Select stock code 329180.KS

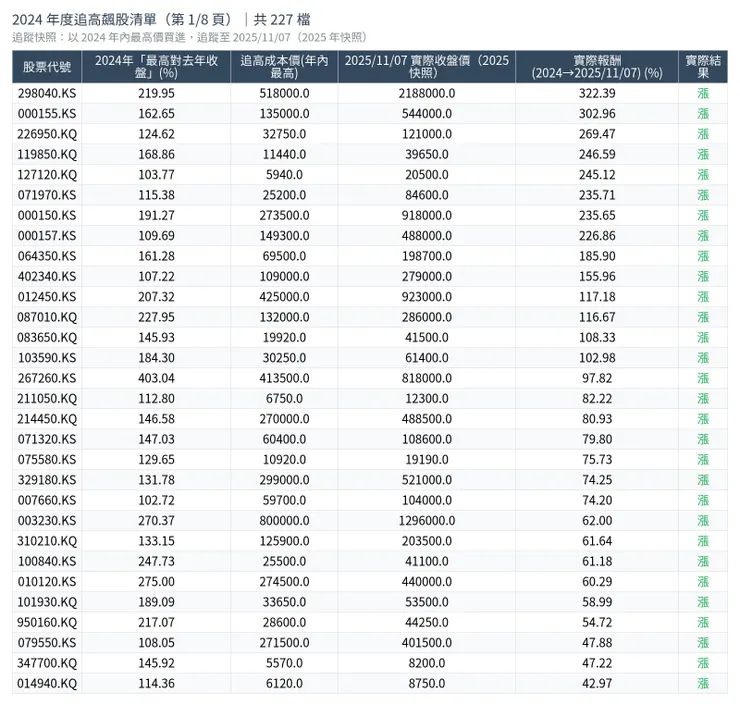[x=47, y=480]
